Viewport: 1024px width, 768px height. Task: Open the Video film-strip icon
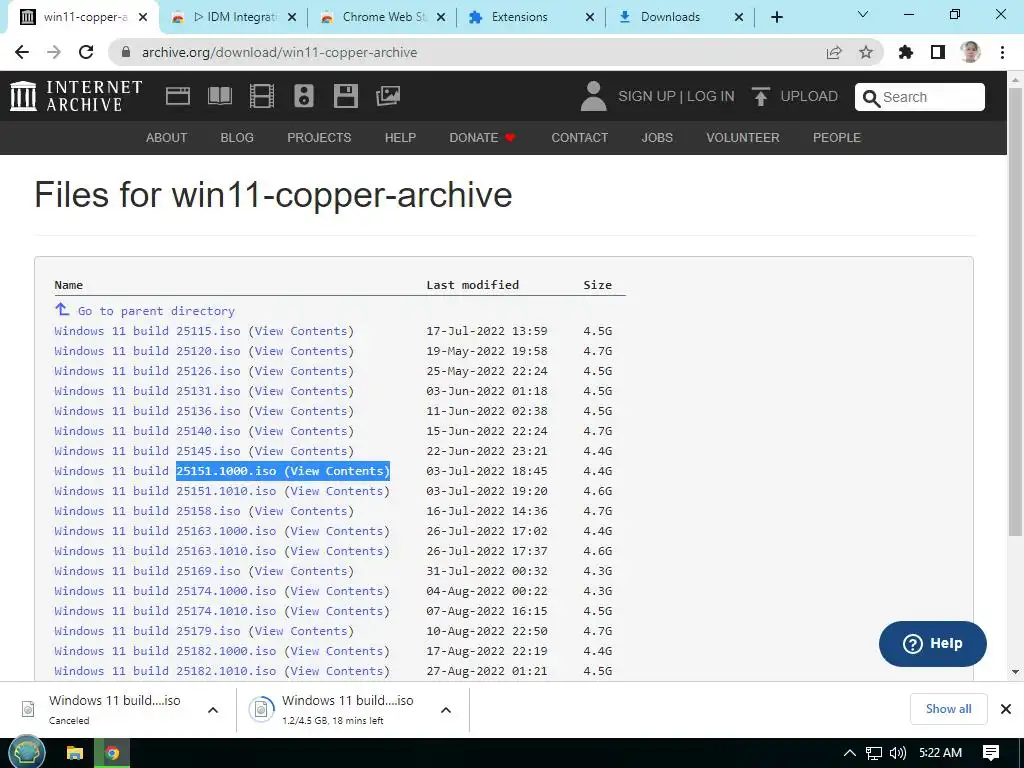coord(262,96)
